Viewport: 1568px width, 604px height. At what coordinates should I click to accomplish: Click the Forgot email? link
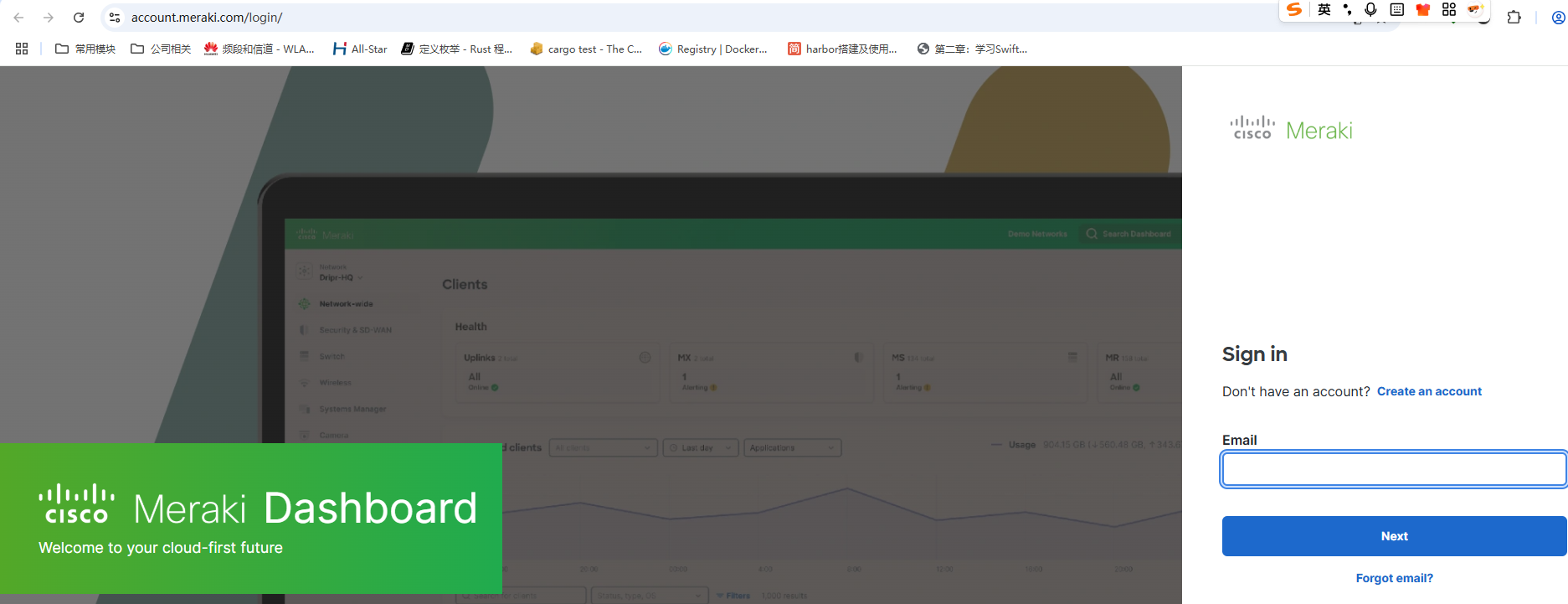(1394, 578)
